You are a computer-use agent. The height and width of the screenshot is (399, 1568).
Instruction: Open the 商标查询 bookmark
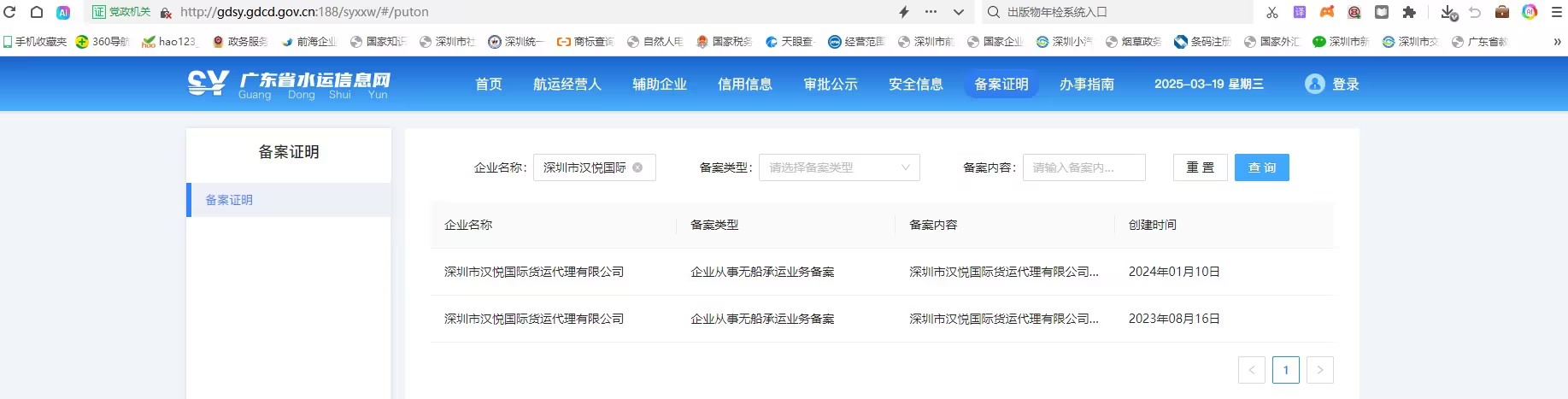click(585, 41)
